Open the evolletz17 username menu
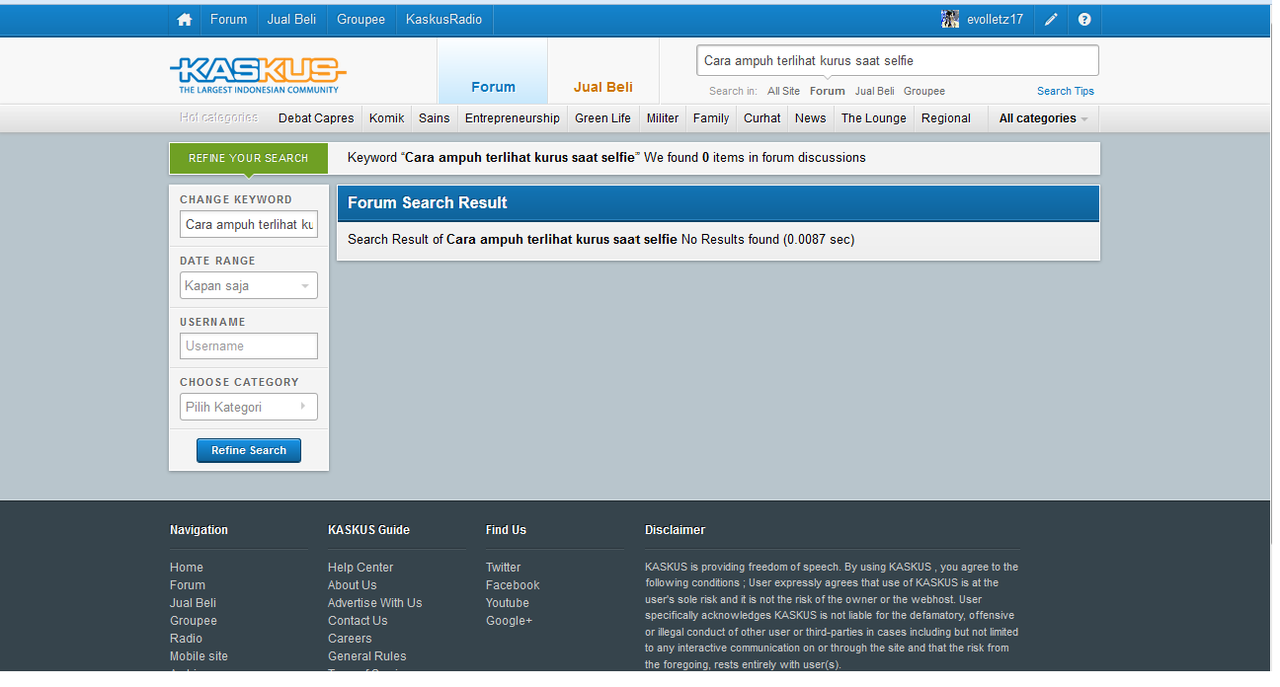The width and height of the screenshot is (1280, 687). pyautogui.click(x=995, y=19)
